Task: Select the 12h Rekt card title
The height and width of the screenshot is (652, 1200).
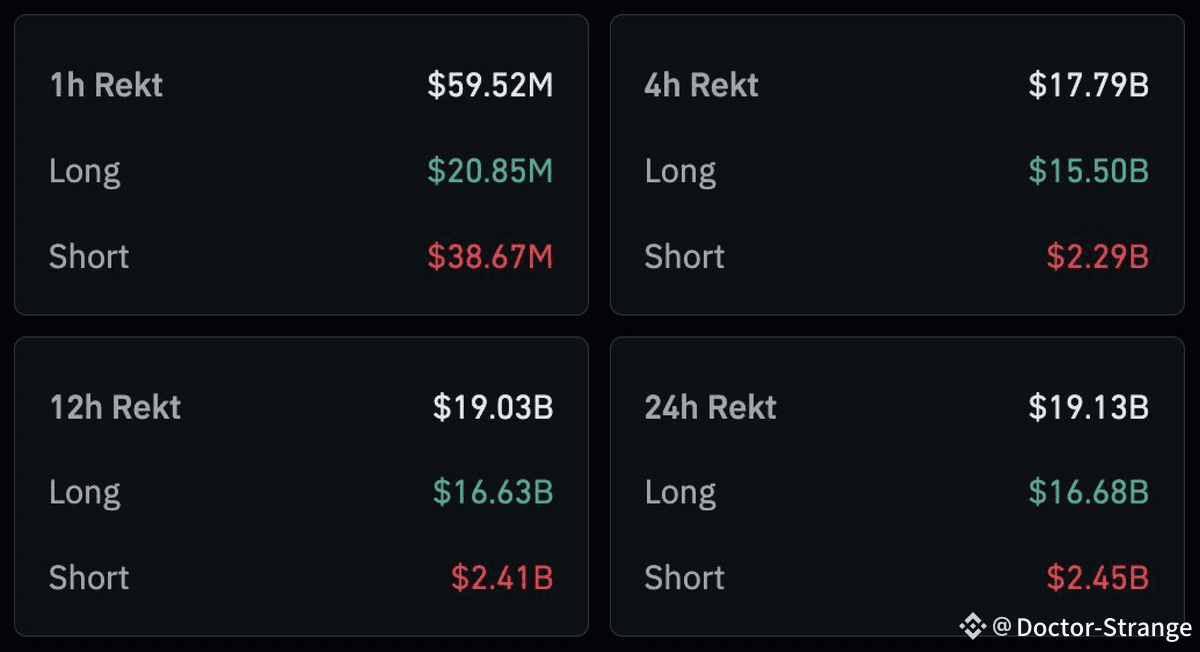Action: coord(115,407)
